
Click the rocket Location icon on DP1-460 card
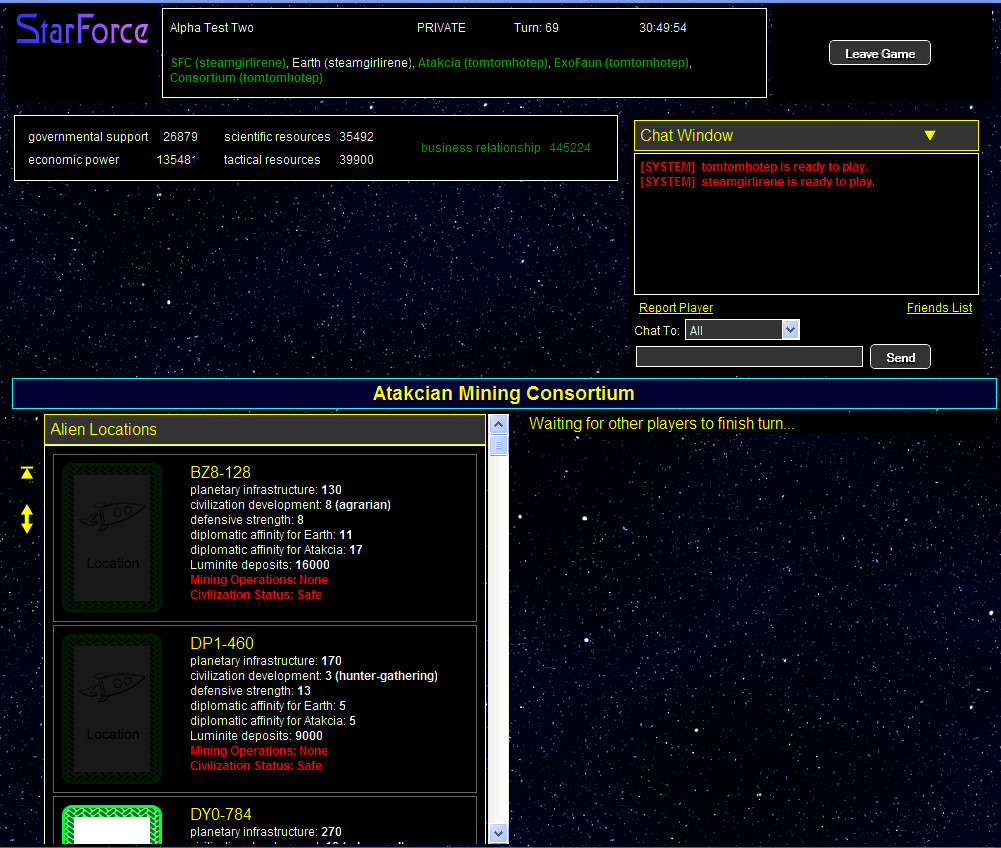(x=111, y=708)
